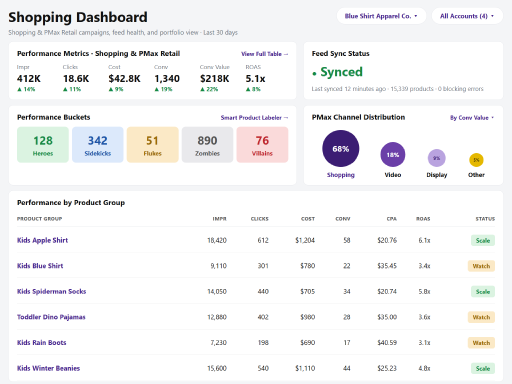Click the 18.6K clicks metric

click(x=76, y=79)
